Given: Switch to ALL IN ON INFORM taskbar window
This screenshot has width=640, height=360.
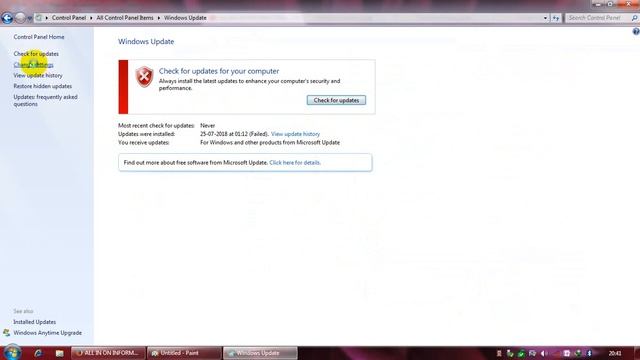Looking at the screenshot, I should pos(108,353).
